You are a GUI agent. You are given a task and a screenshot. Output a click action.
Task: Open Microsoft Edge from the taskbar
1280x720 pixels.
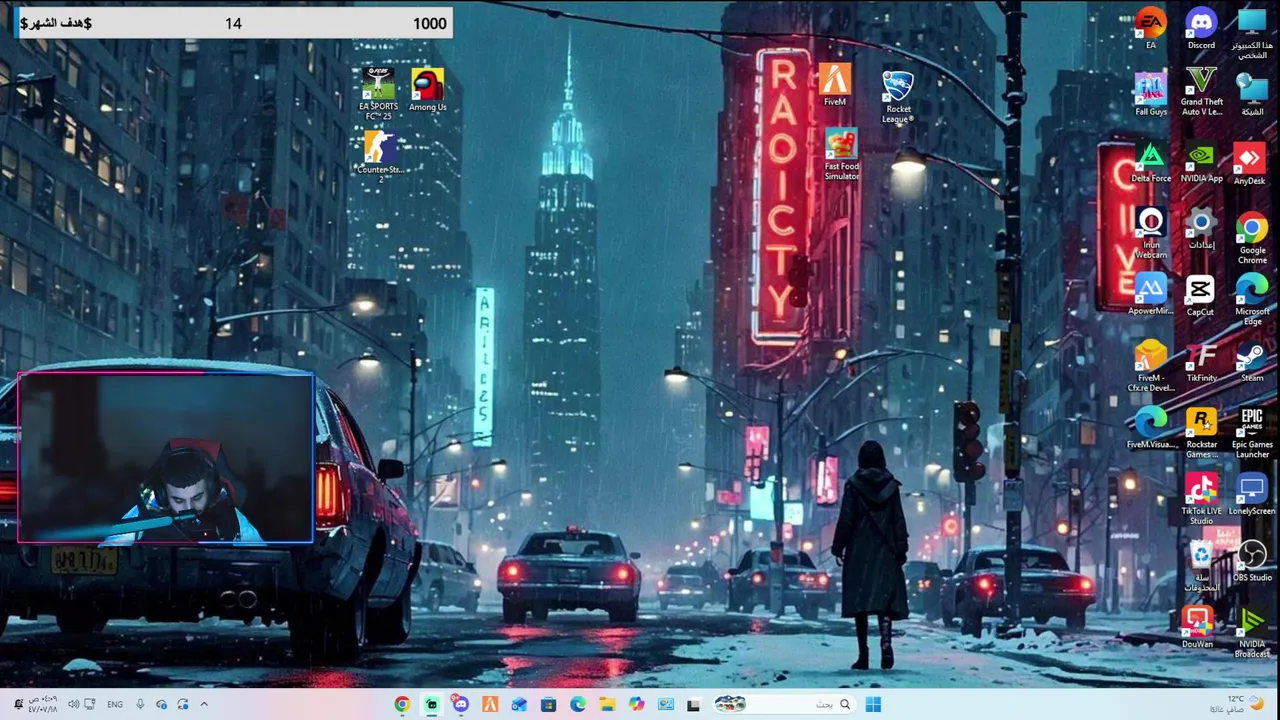point(578,704)
